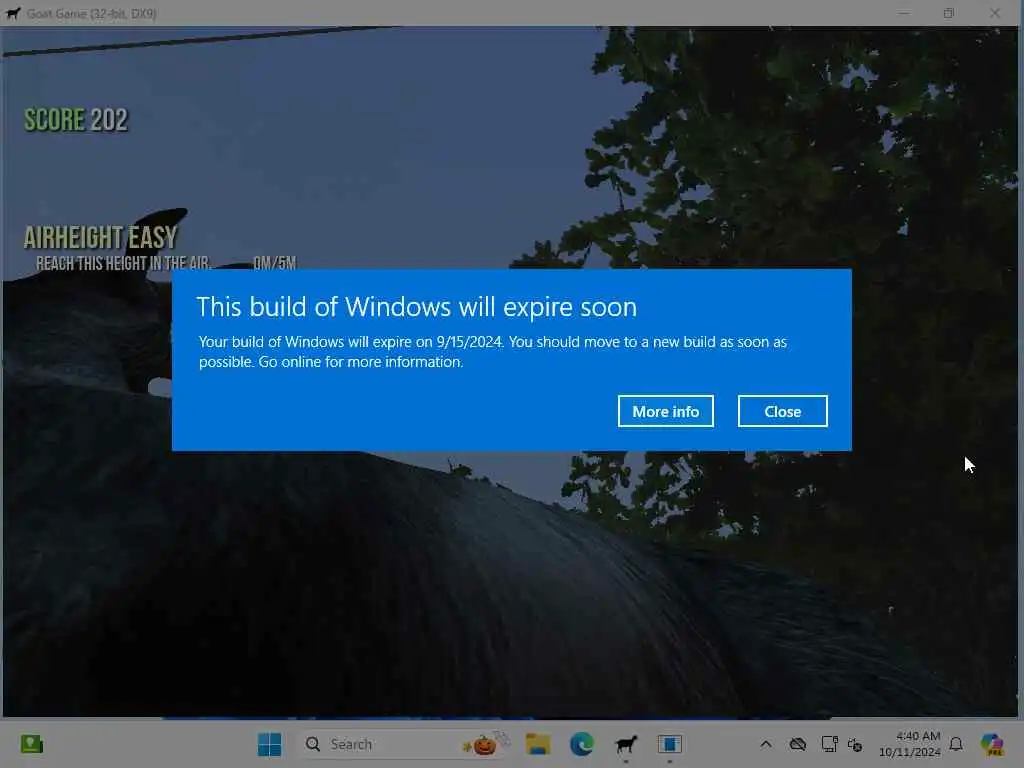Image resolution: width=1024 pixels, height=768 pixels.
Task: Click the SCORE 202 text
Action: tap(76, 120)
